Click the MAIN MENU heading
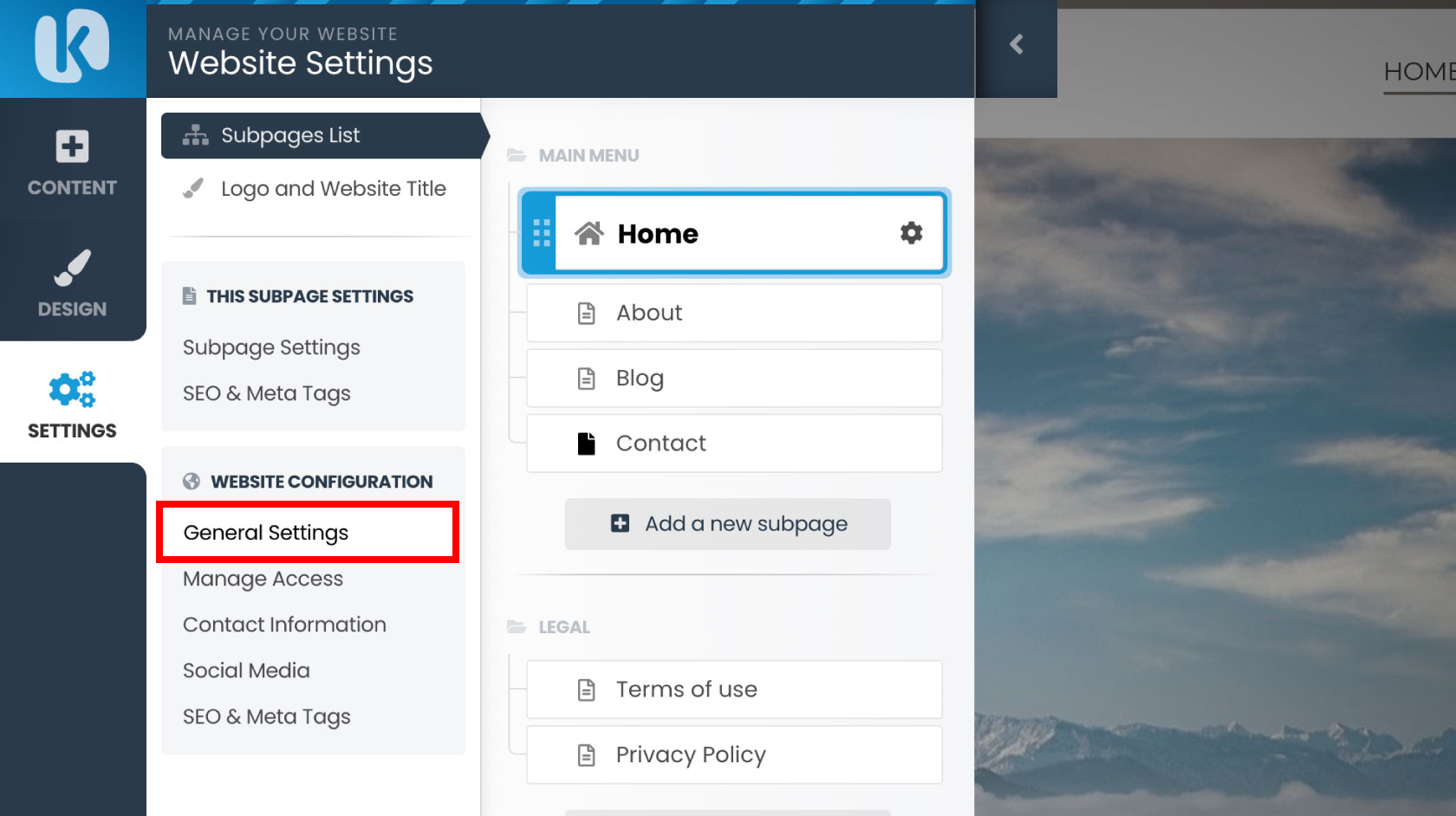This screenshot has width=1456, height=816. [588, 156]
